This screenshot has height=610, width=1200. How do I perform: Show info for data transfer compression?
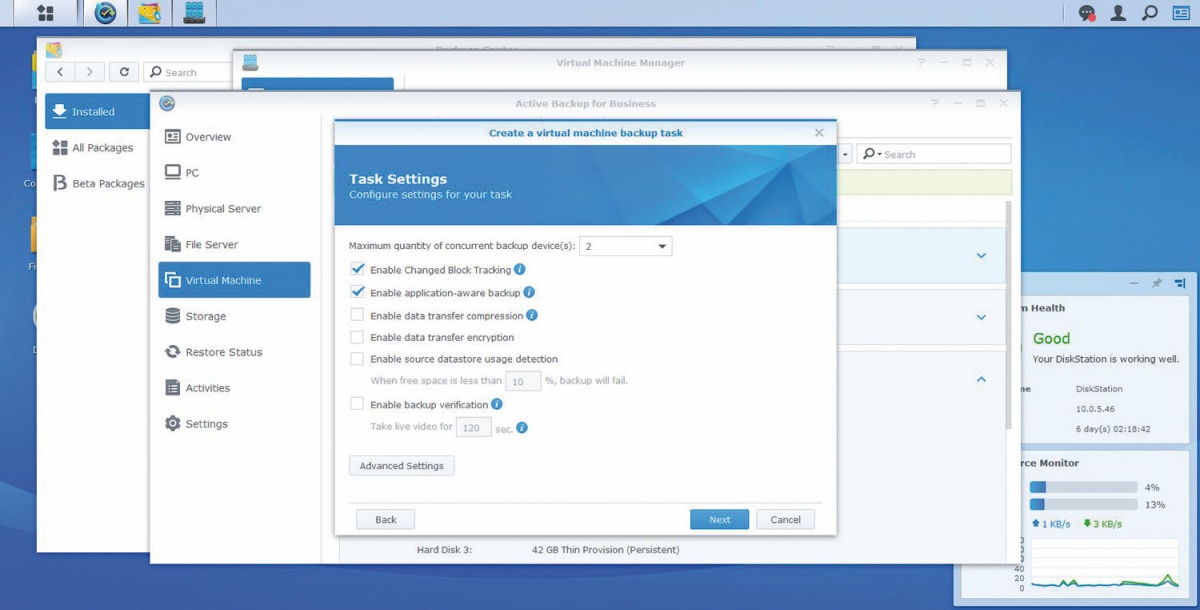tap(532, 315)
